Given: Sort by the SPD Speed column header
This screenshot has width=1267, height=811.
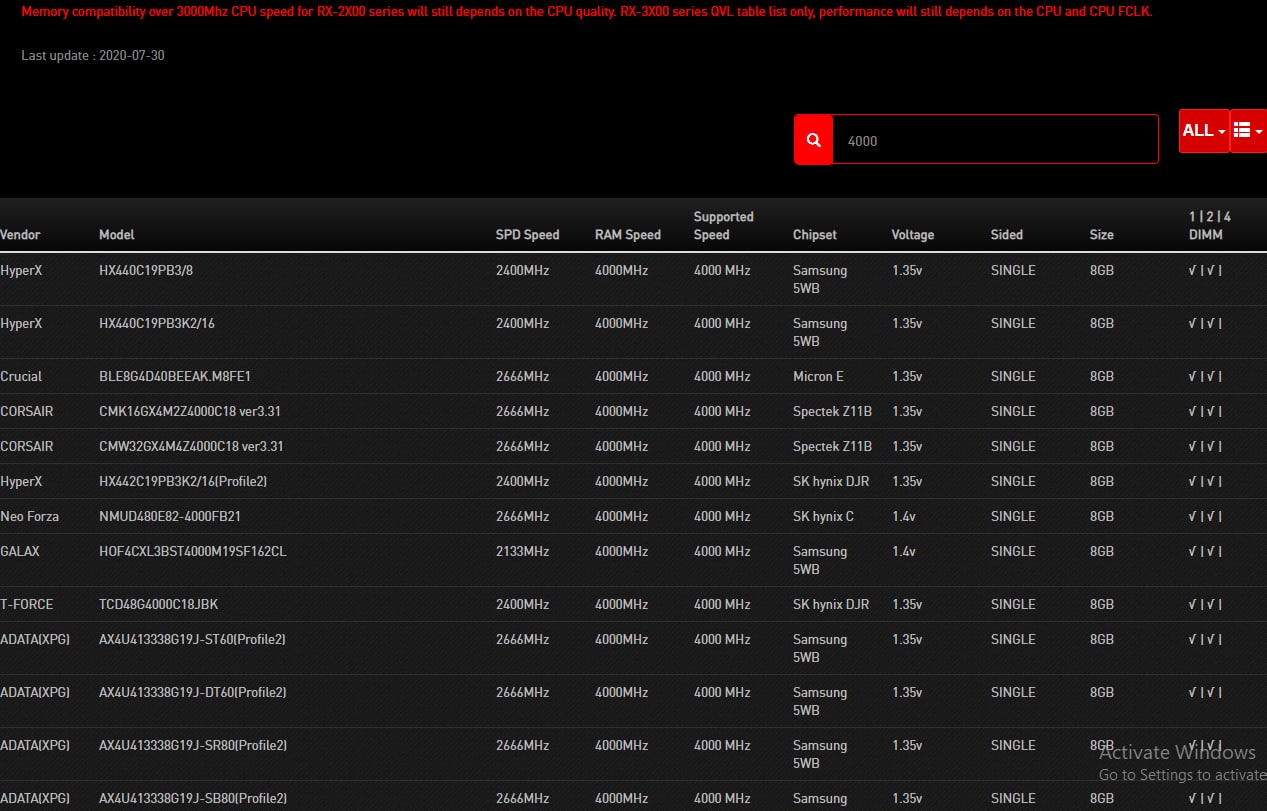Looking at the screenshot, I should pos(527,235).
